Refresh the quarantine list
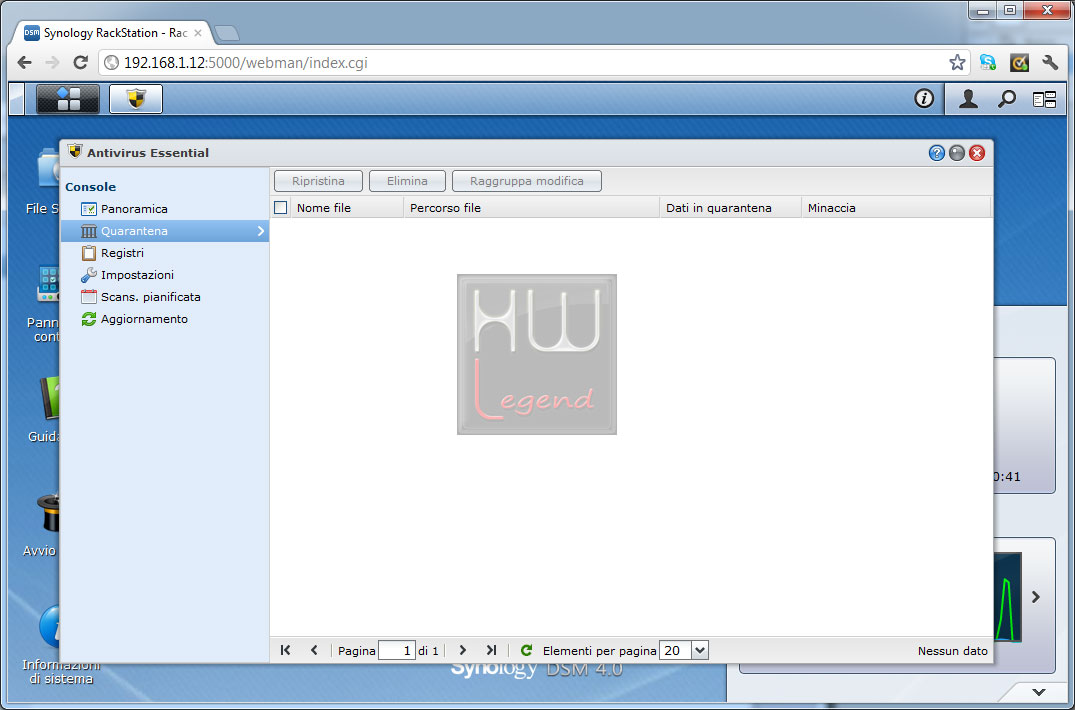Image resolution: width=1075 pixels, height=710 pixels. click(527, 650)
